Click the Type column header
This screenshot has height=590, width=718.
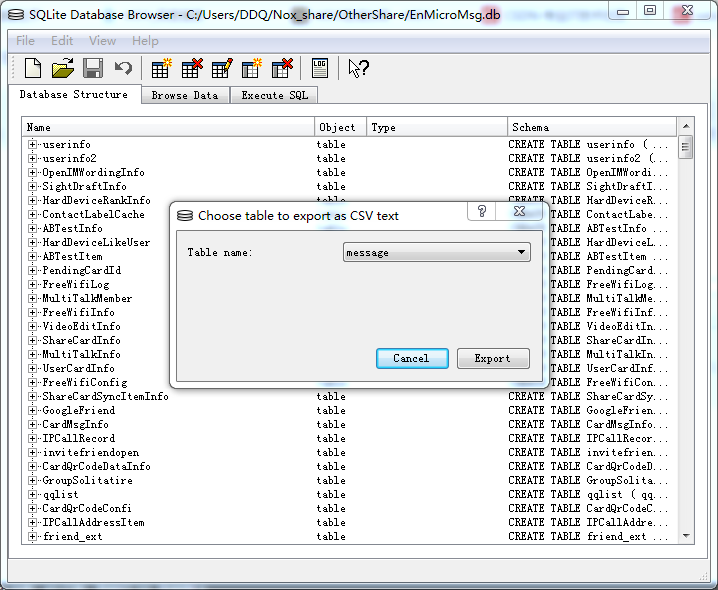coord(437,127)
